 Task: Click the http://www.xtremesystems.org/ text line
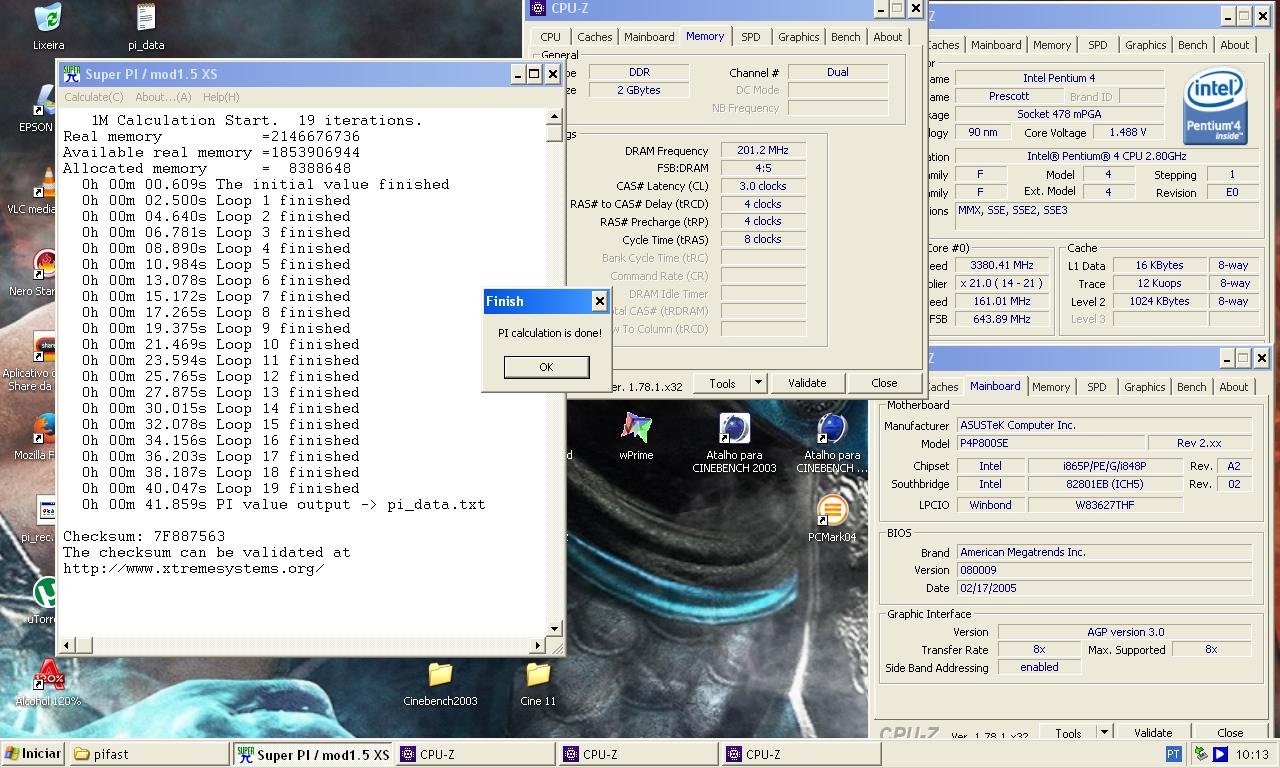click(194, 569)
